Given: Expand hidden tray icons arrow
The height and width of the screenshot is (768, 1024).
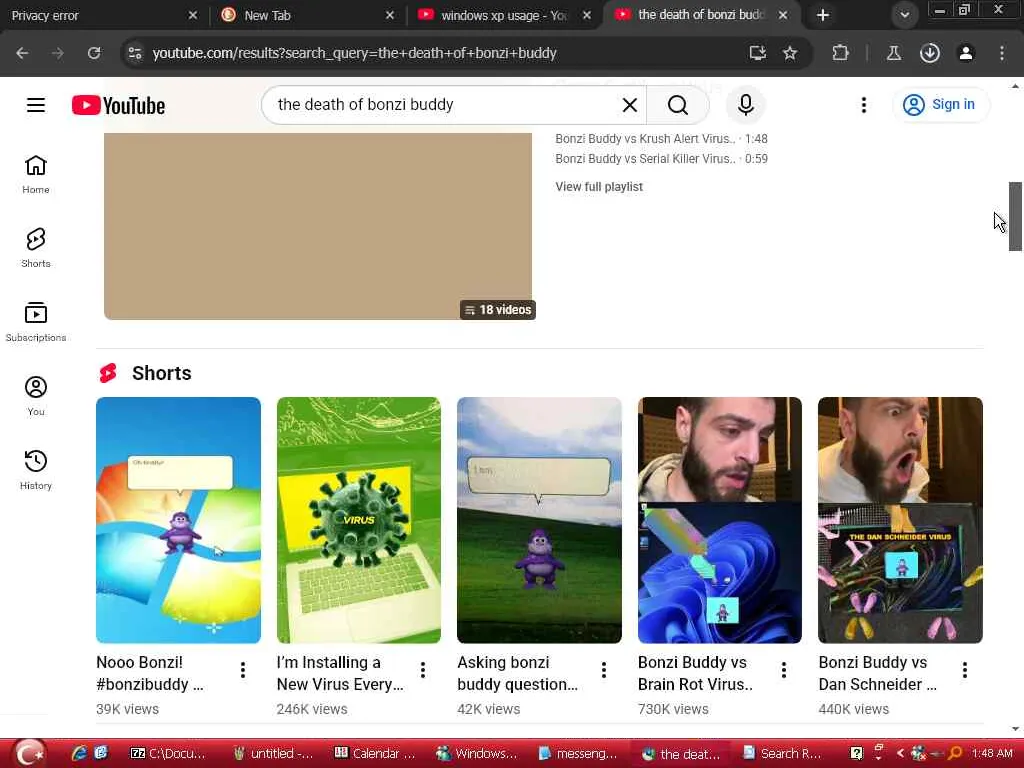Looking at the screenshot, I should click(x=900, y=754).
